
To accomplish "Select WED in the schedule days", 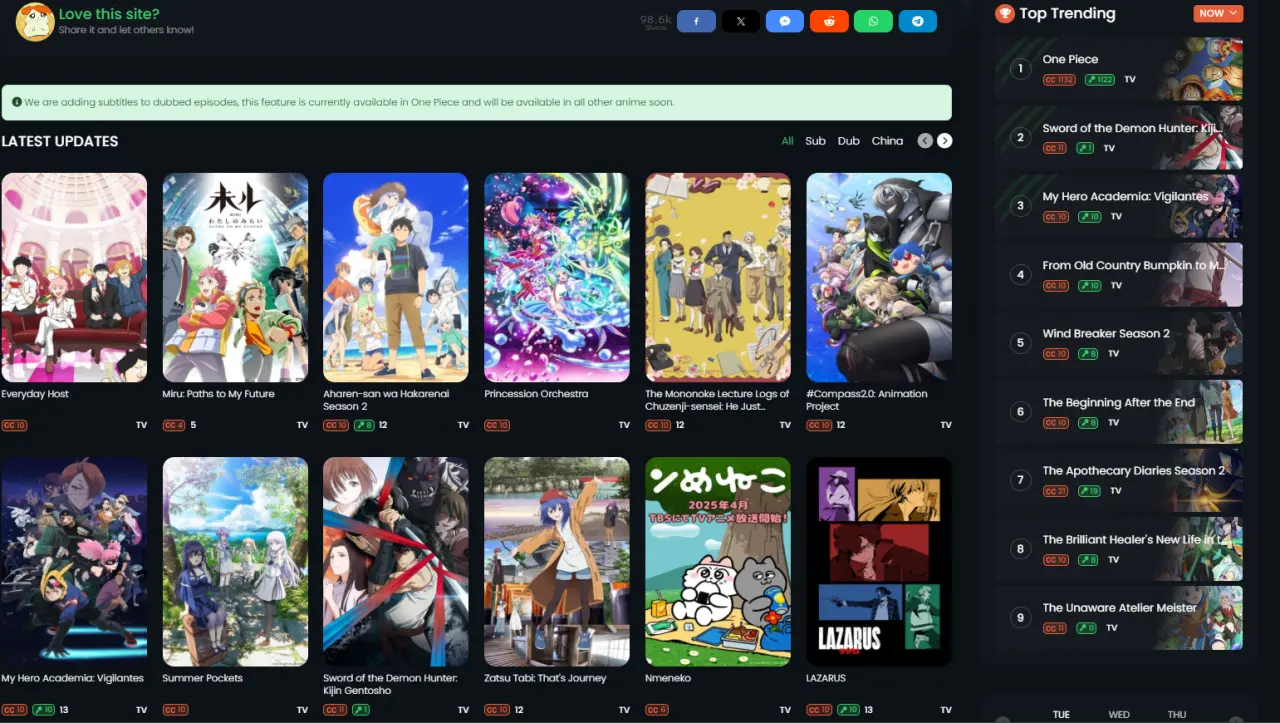I will pyautogui.click(x=1119, y=715).
